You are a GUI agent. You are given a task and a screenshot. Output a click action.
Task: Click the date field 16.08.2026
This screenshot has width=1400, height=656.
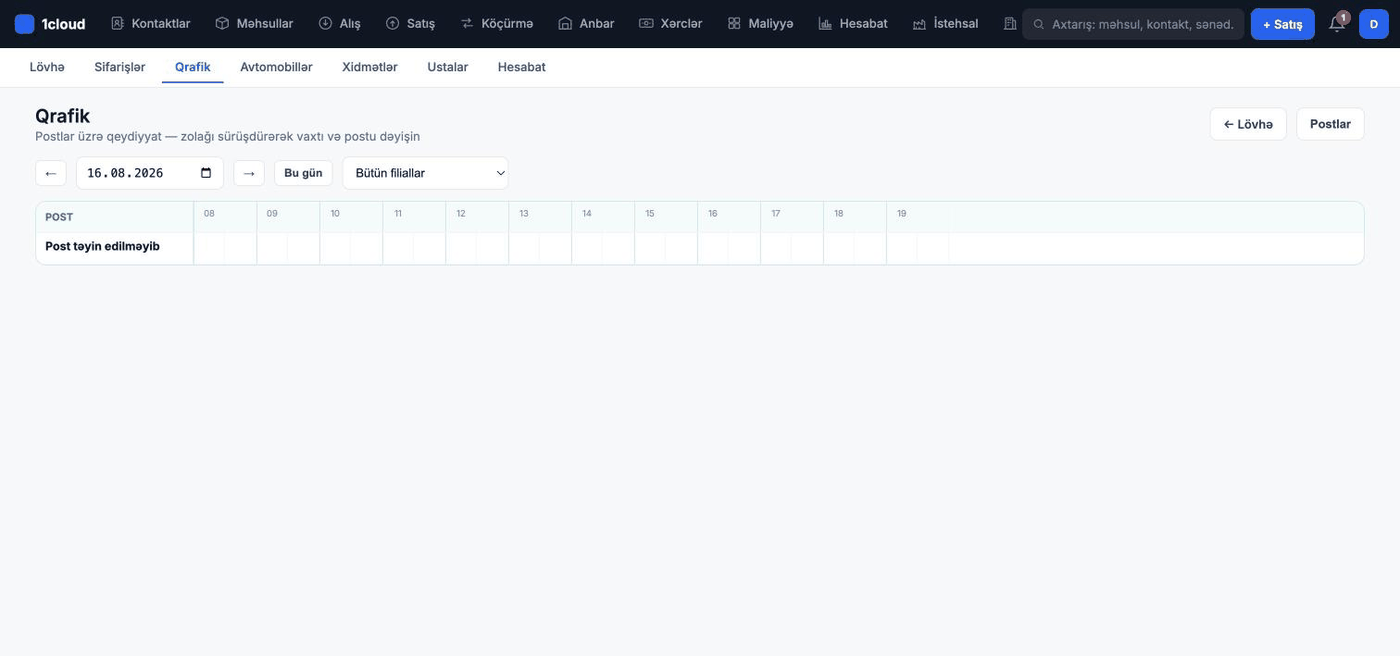(x=150, y=173)
